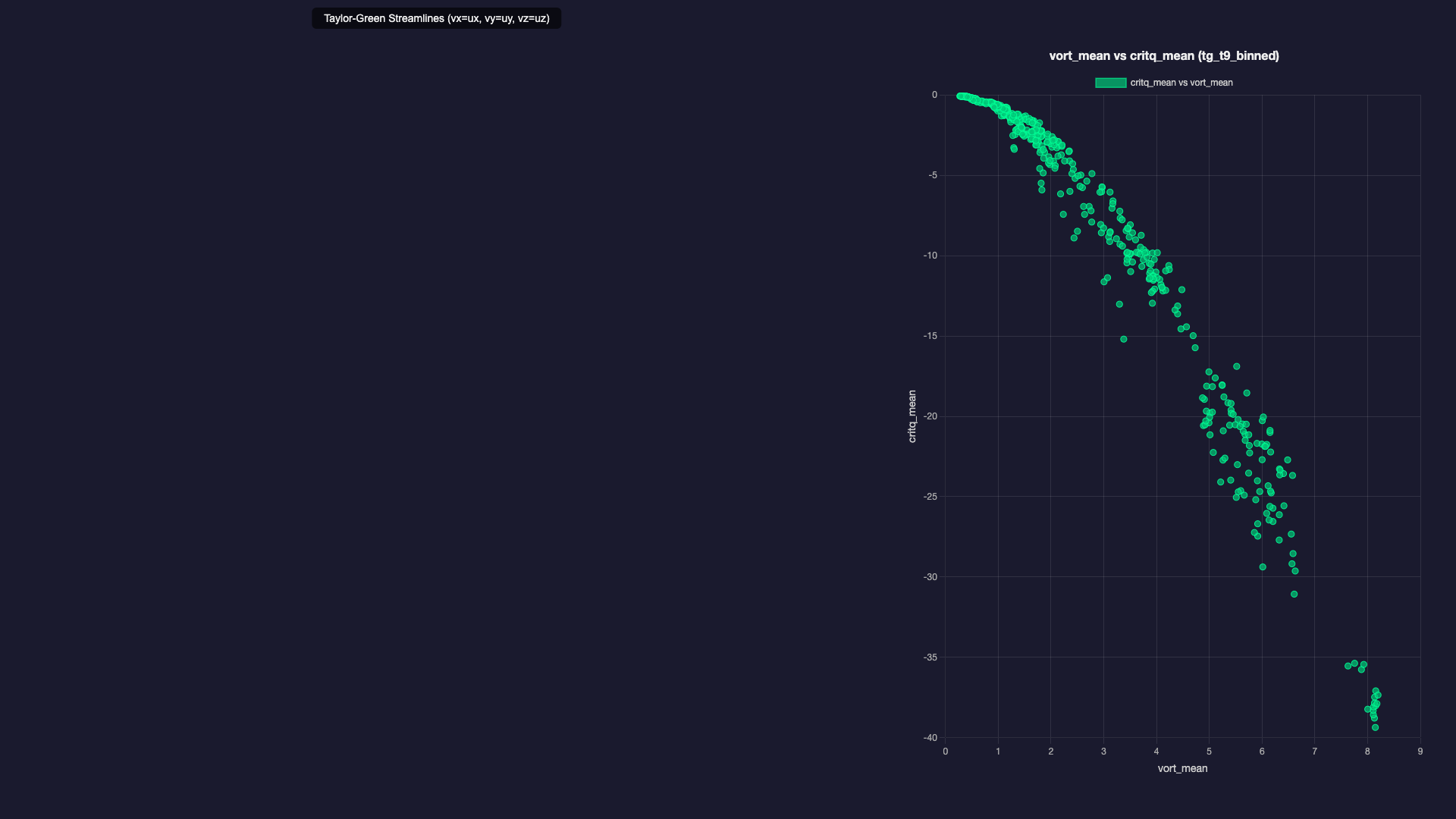
Task: Click the Taylor-Green Streamlines title label
Action: (x=436, y=18)
